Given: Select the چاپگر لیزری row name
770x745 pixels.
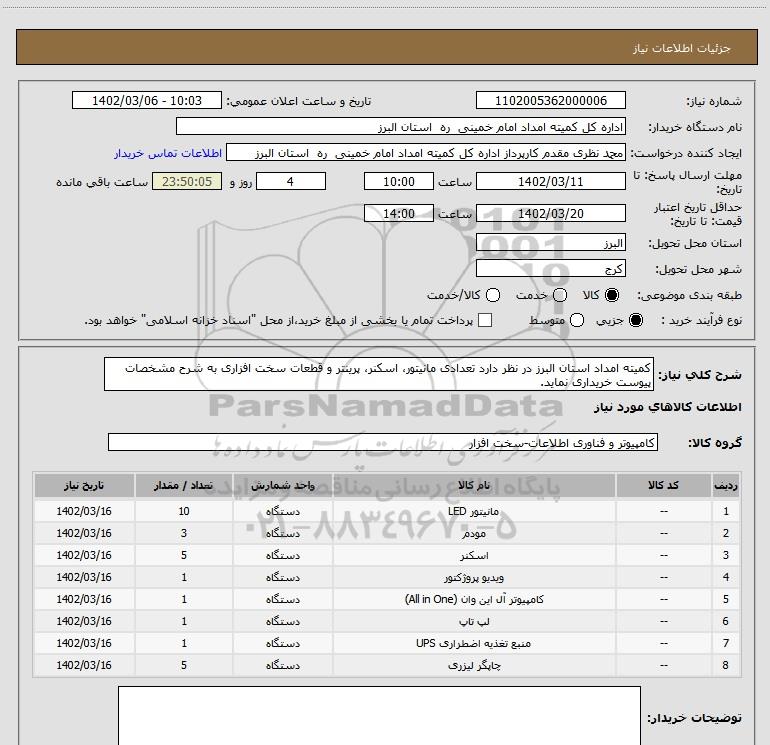Looking at the screenshot, I should pos(474,665).
